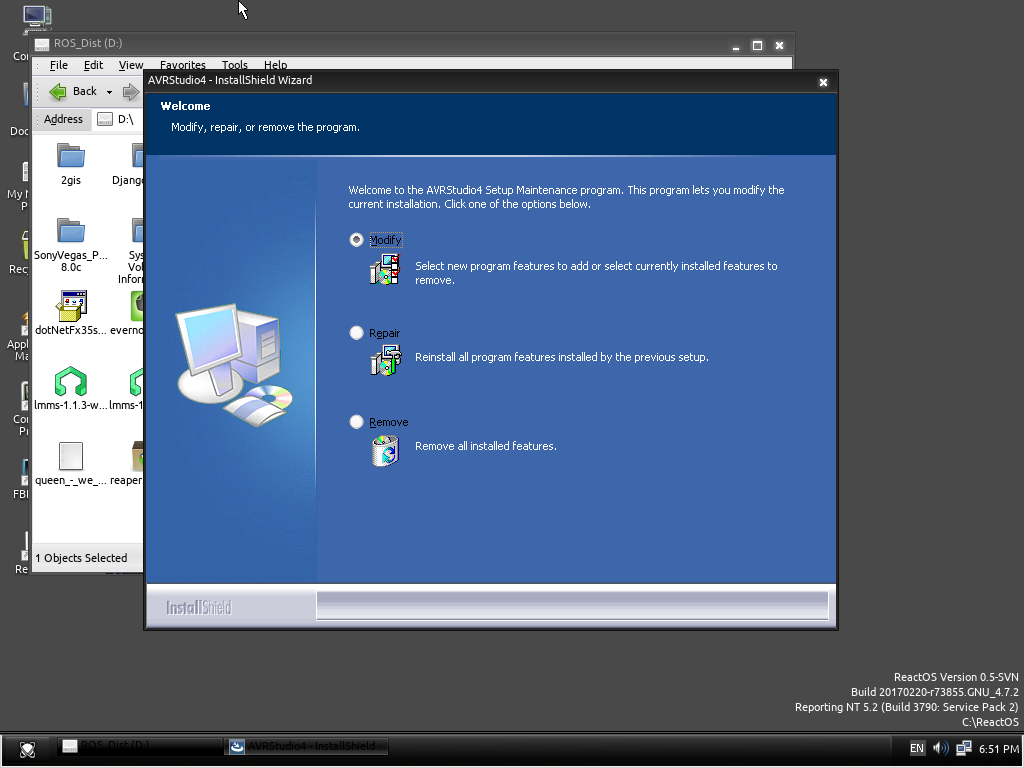
Task: Click 'Select new program features to add' description
Action: (x=596, y=273)
